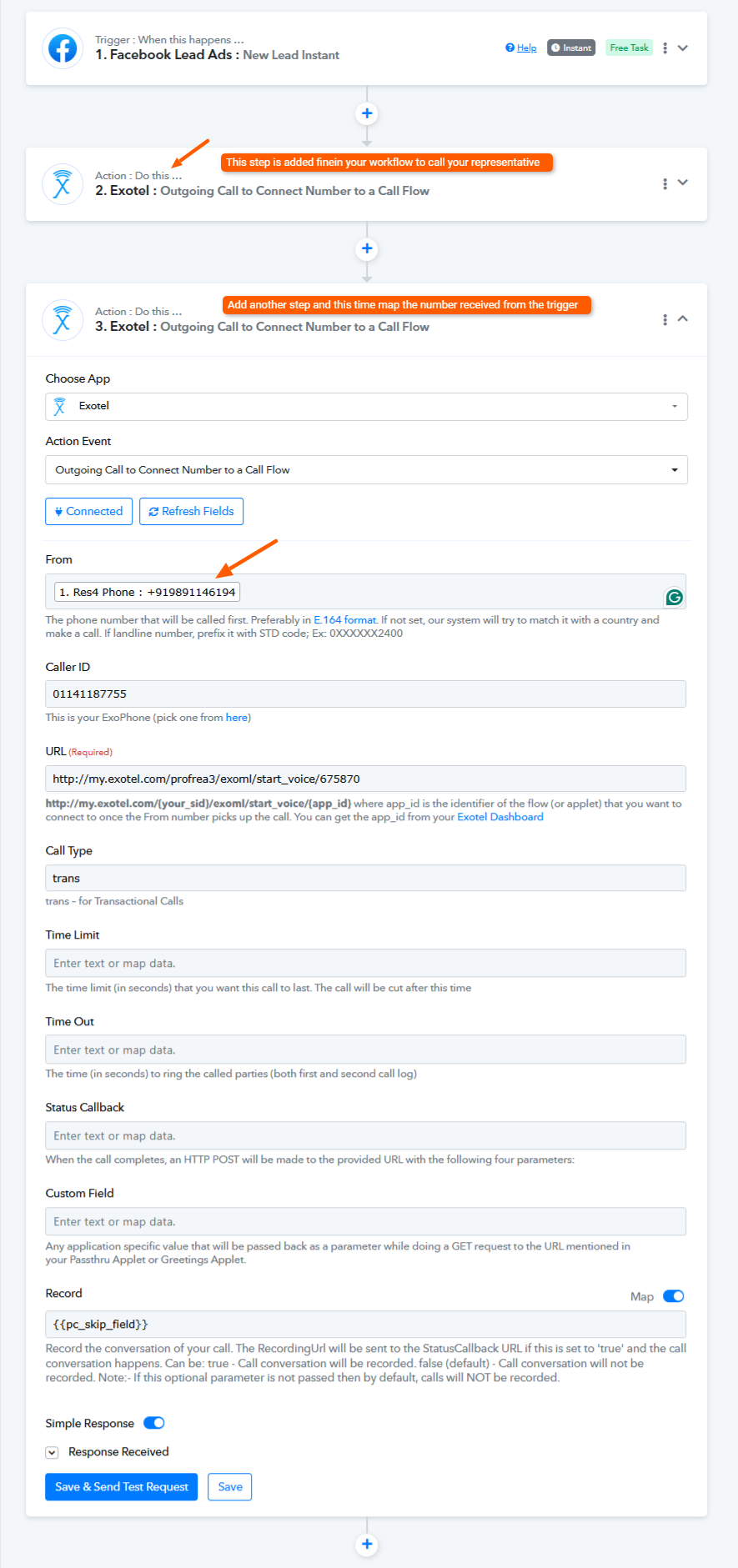Image resolution: width=738 pixels, height=1568 pixels.
Task: Click the Grammarly icon in the From field
Action: 674,597
